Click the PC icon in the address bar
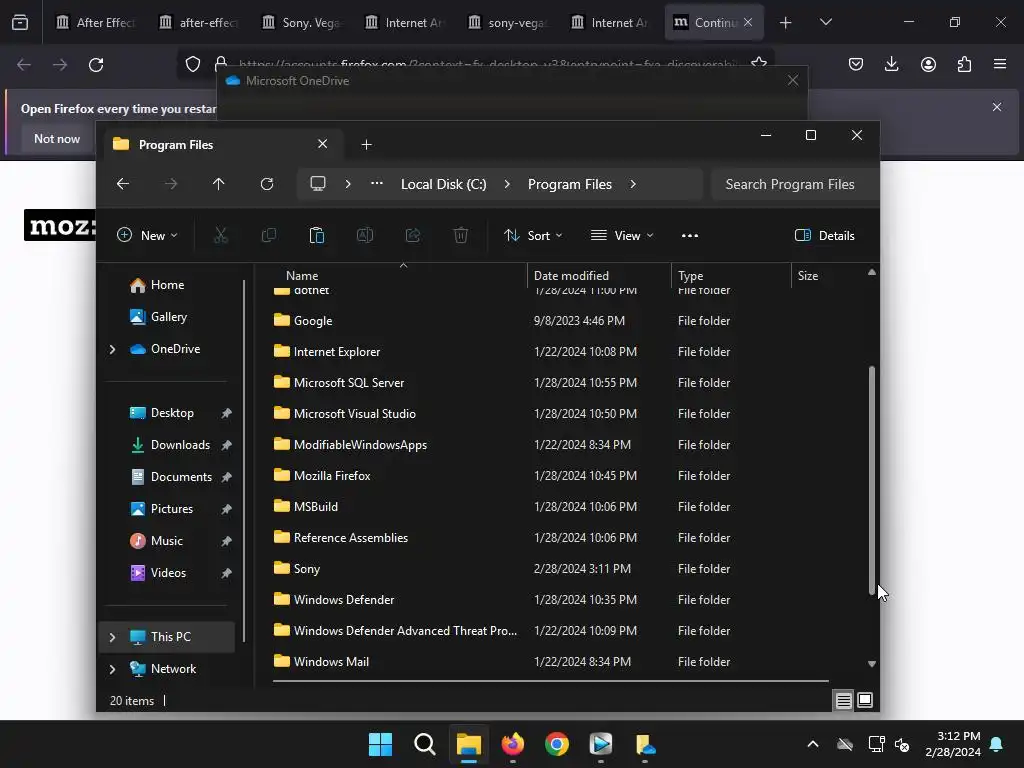Viewport: 1024px width, 768px height. (x=318, y=184)
